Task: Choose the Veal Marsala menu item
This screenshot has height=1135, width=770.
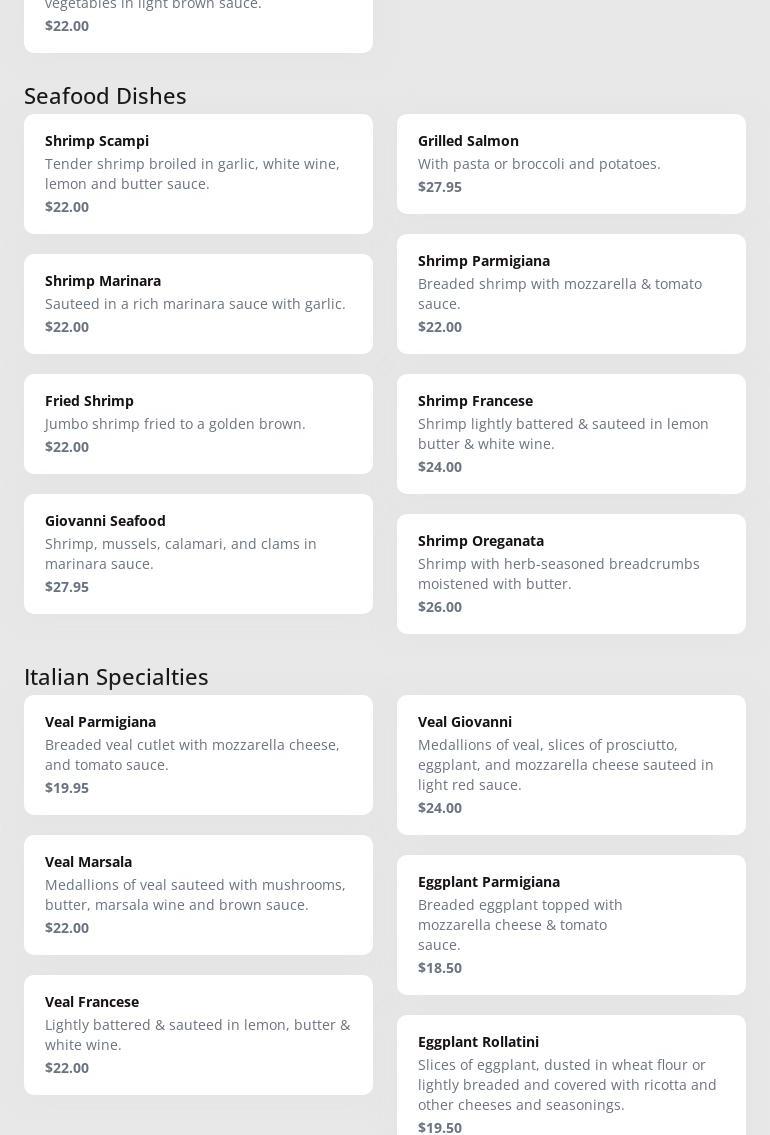Action: [198, 894]
